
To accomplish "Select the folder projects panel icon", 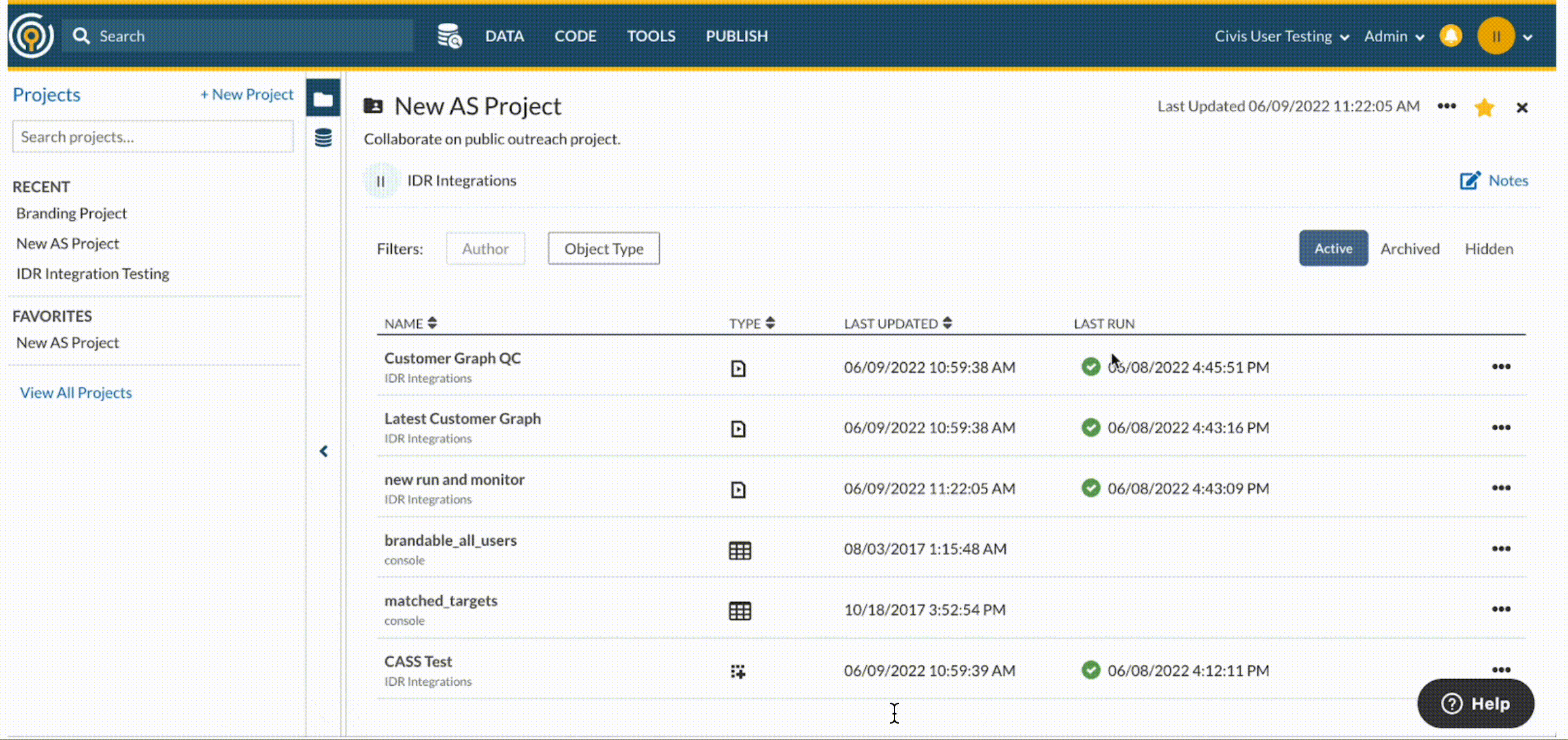I will point(323,99).
